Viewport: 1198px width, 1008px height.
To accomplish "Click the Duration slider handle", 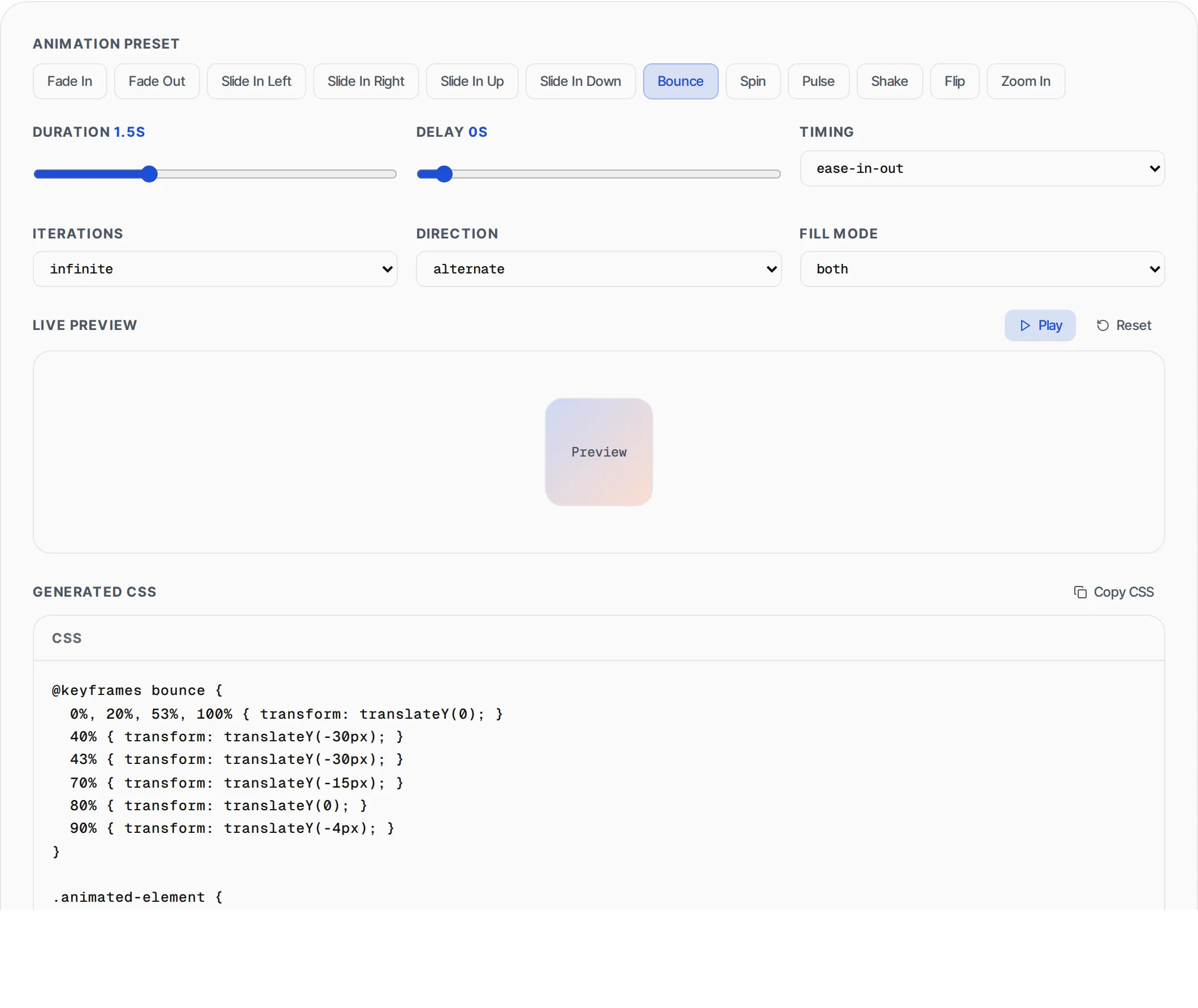I will click(149, 173).
